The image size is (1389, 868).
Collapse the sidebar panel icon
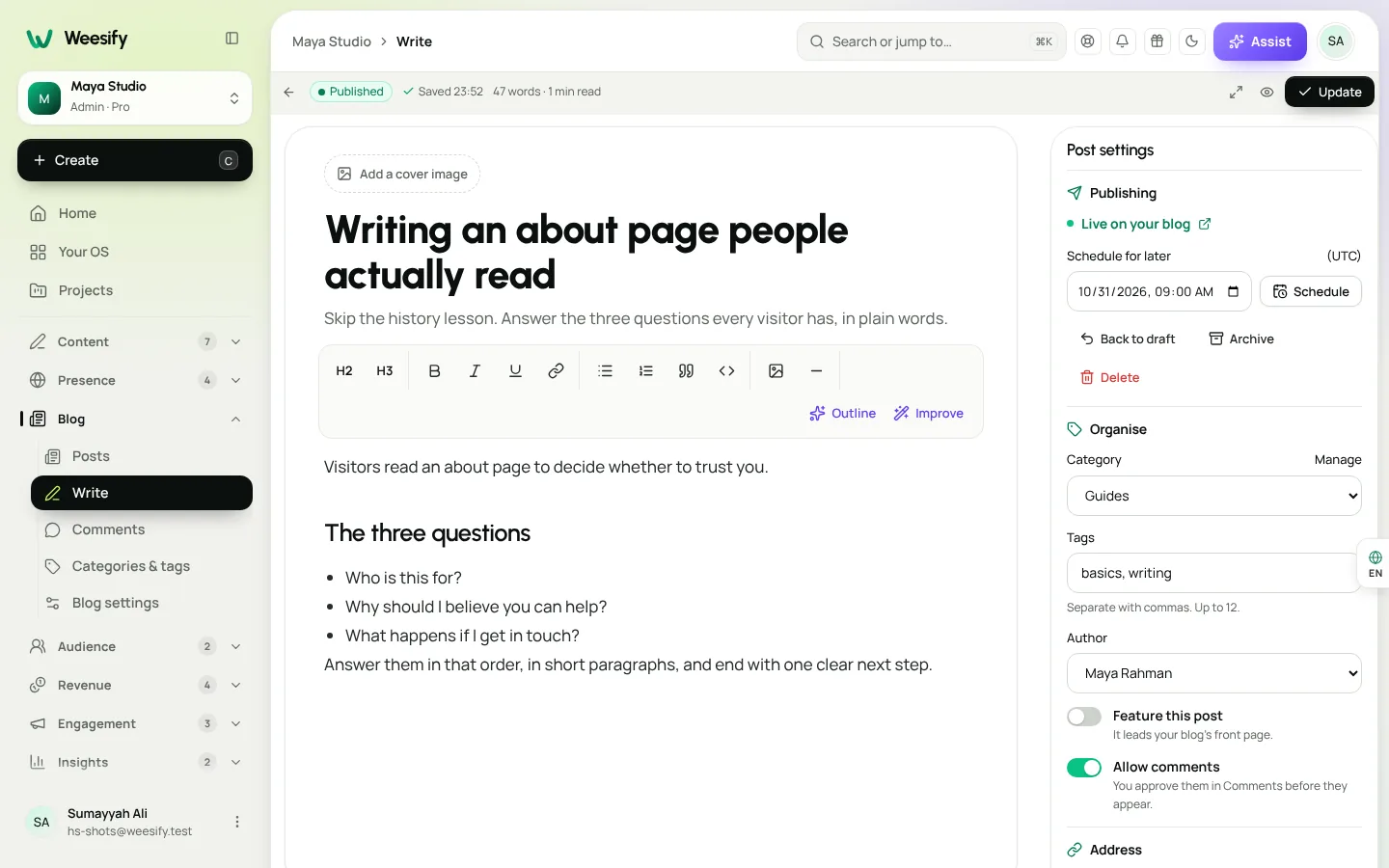tap(231, 39)
